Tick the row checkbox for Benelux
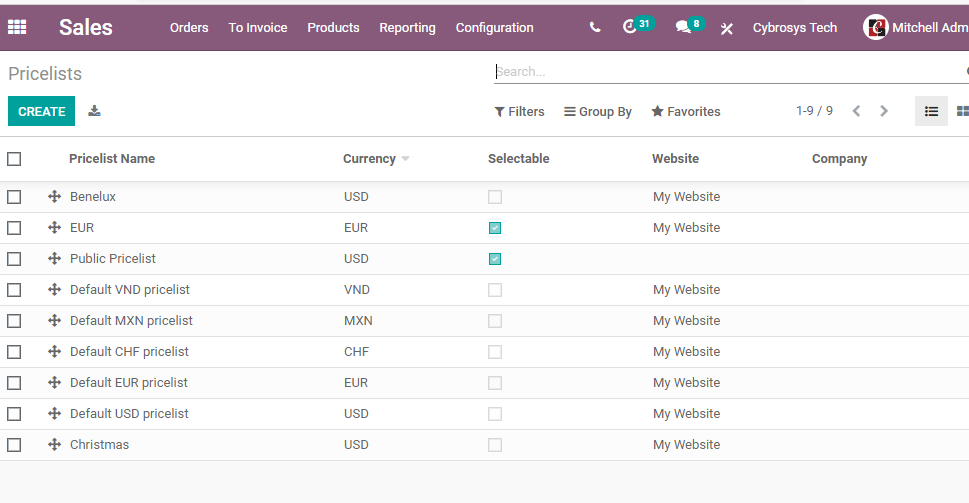969x503 pixels. coord(14,197)
